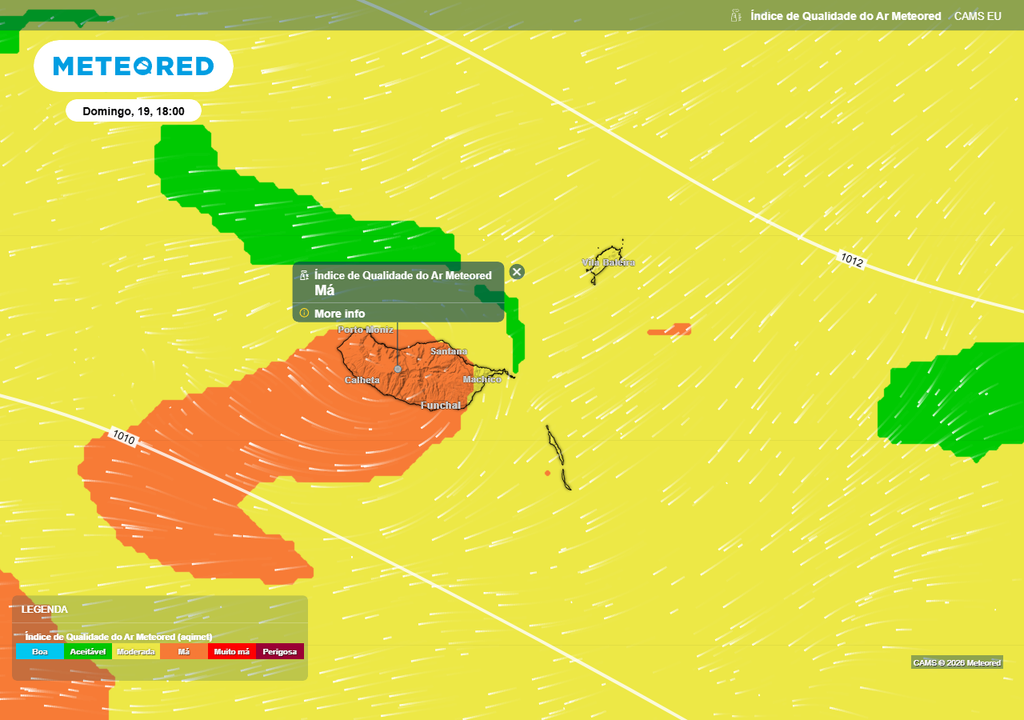Open the Meteored logo
The image size is (1024, 720).
pos(133,66)
